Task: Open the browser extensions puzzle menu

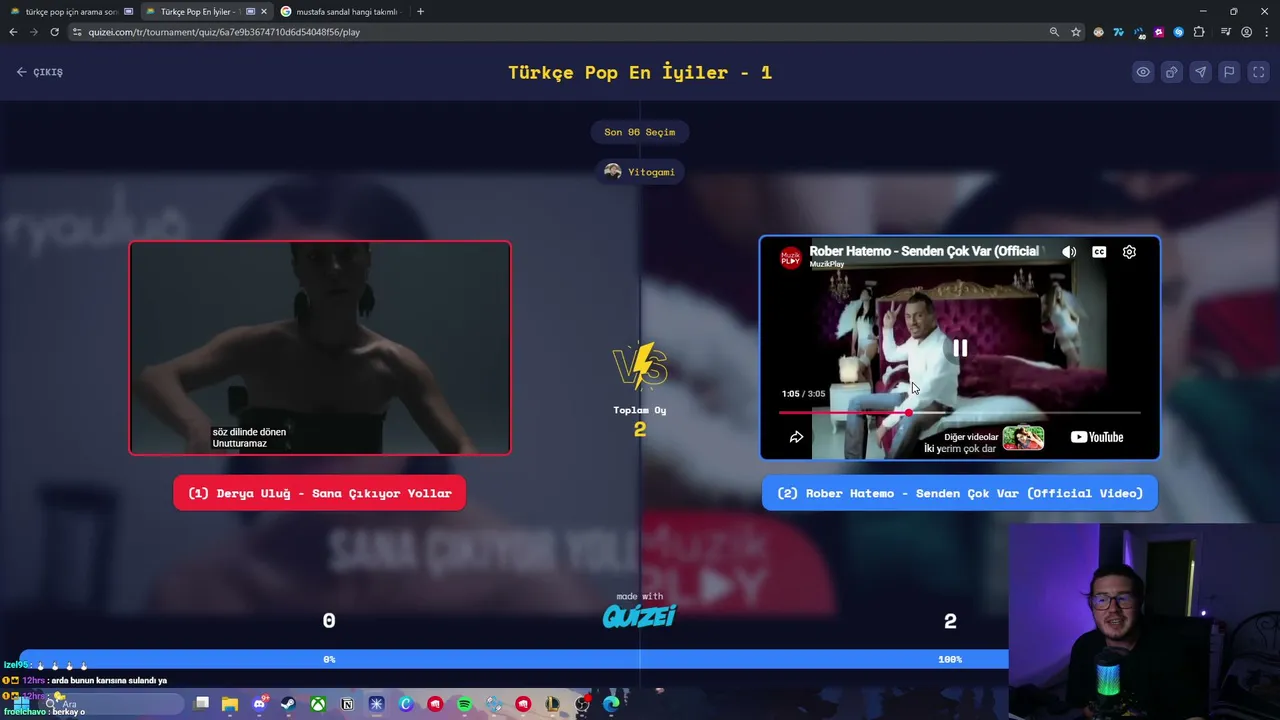Action: pos(1199,32)
